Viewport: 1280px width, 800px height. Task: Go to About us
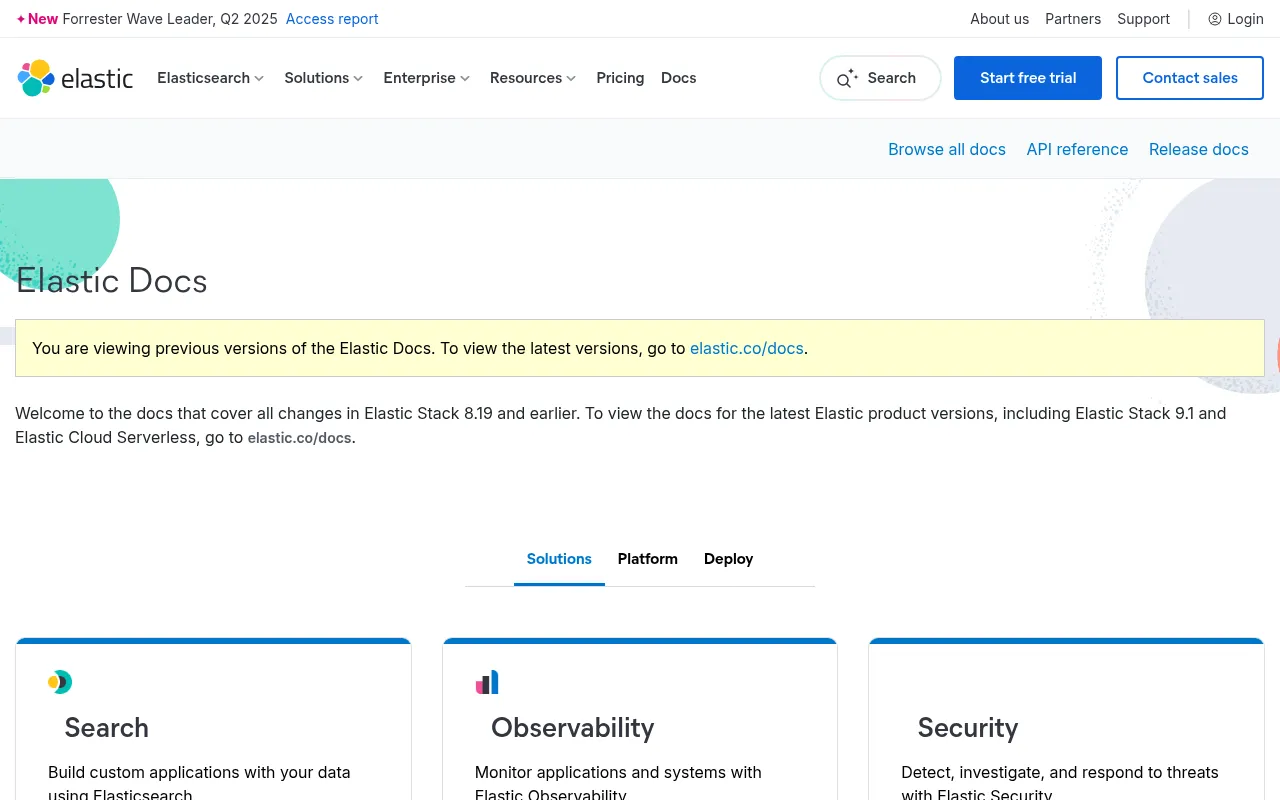click(999, 19)
